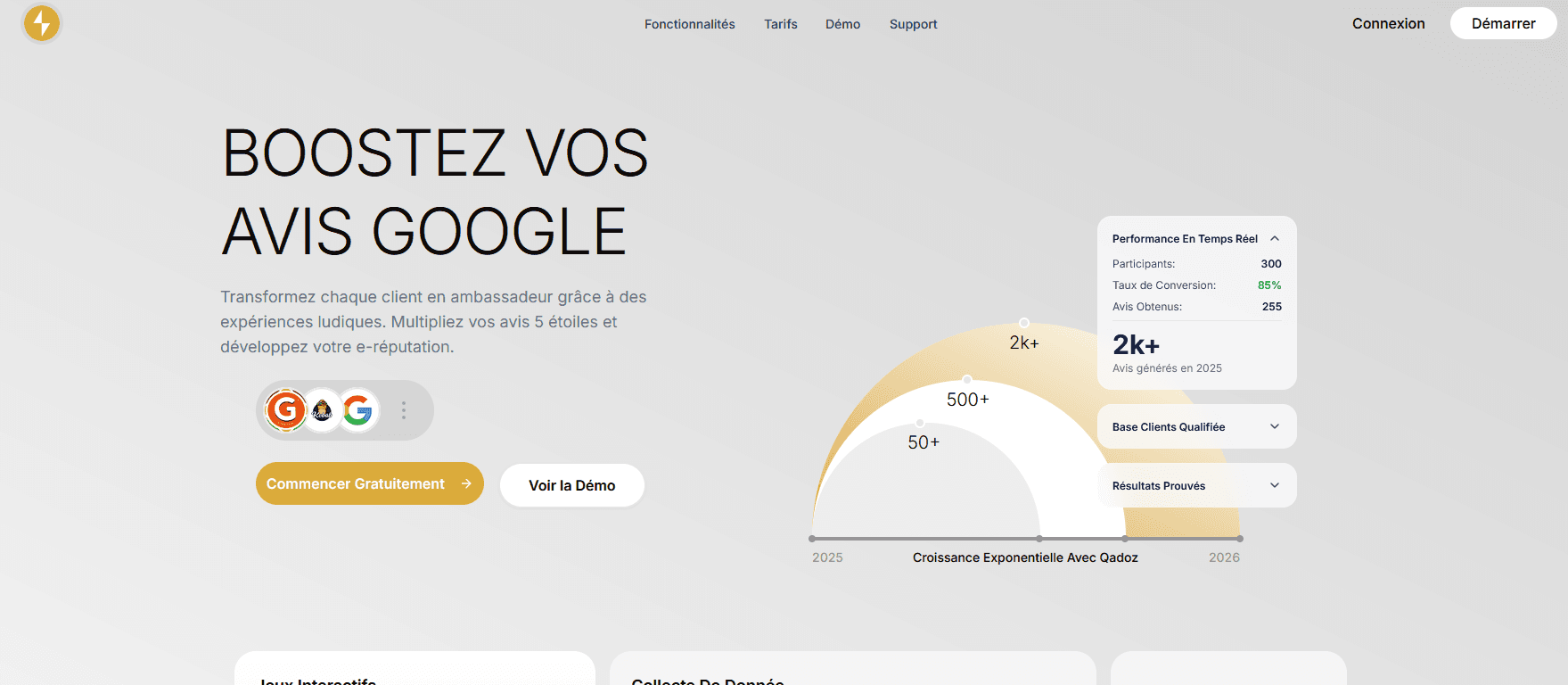Screen dimensions: 1568x685
Task: Collapse the Performance En Temps Réel panel
Action: (x=1275, y=238)
